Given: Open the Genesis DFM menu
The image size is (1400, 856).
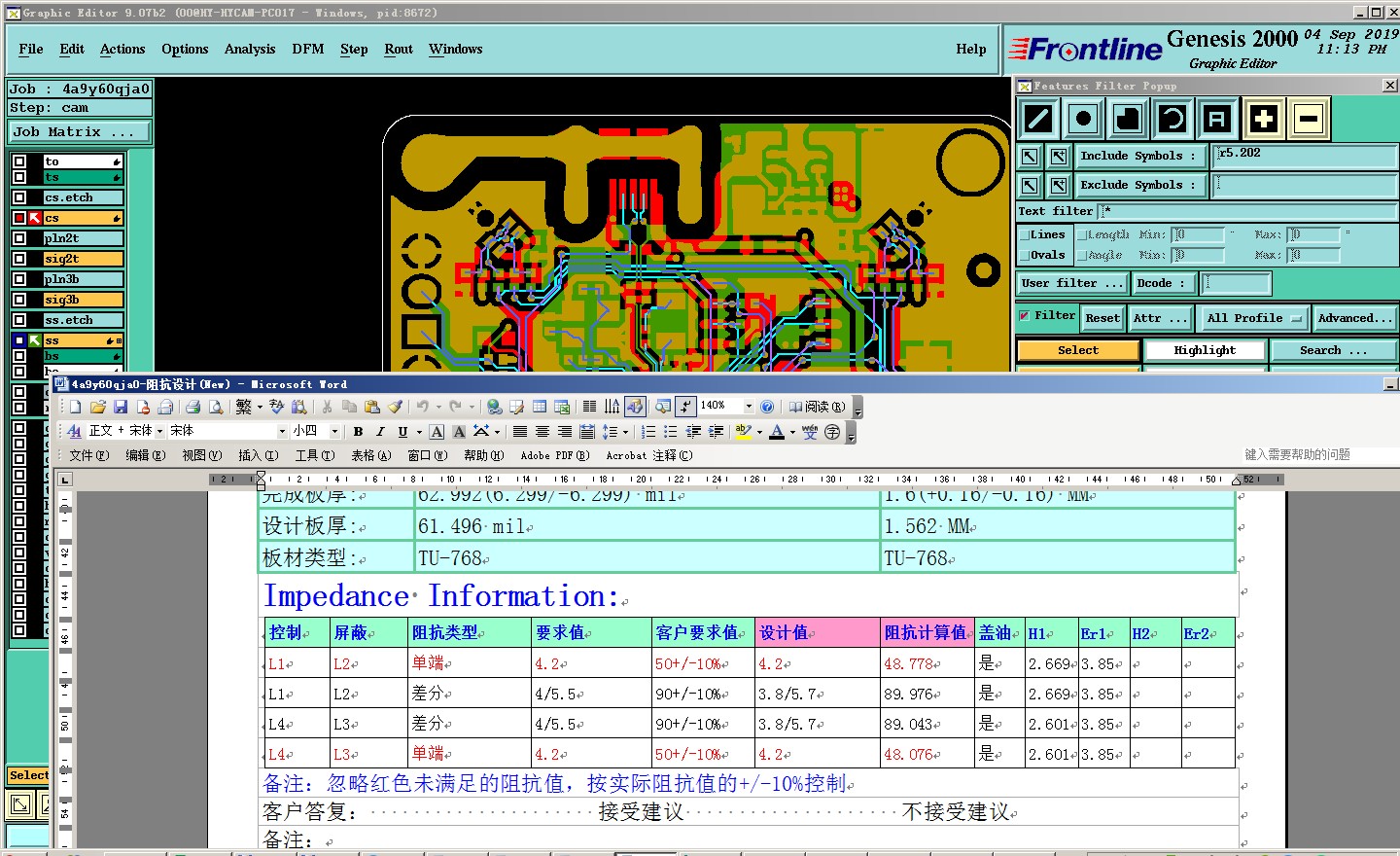Looking at the screenshot, I should tap(308, 49).
